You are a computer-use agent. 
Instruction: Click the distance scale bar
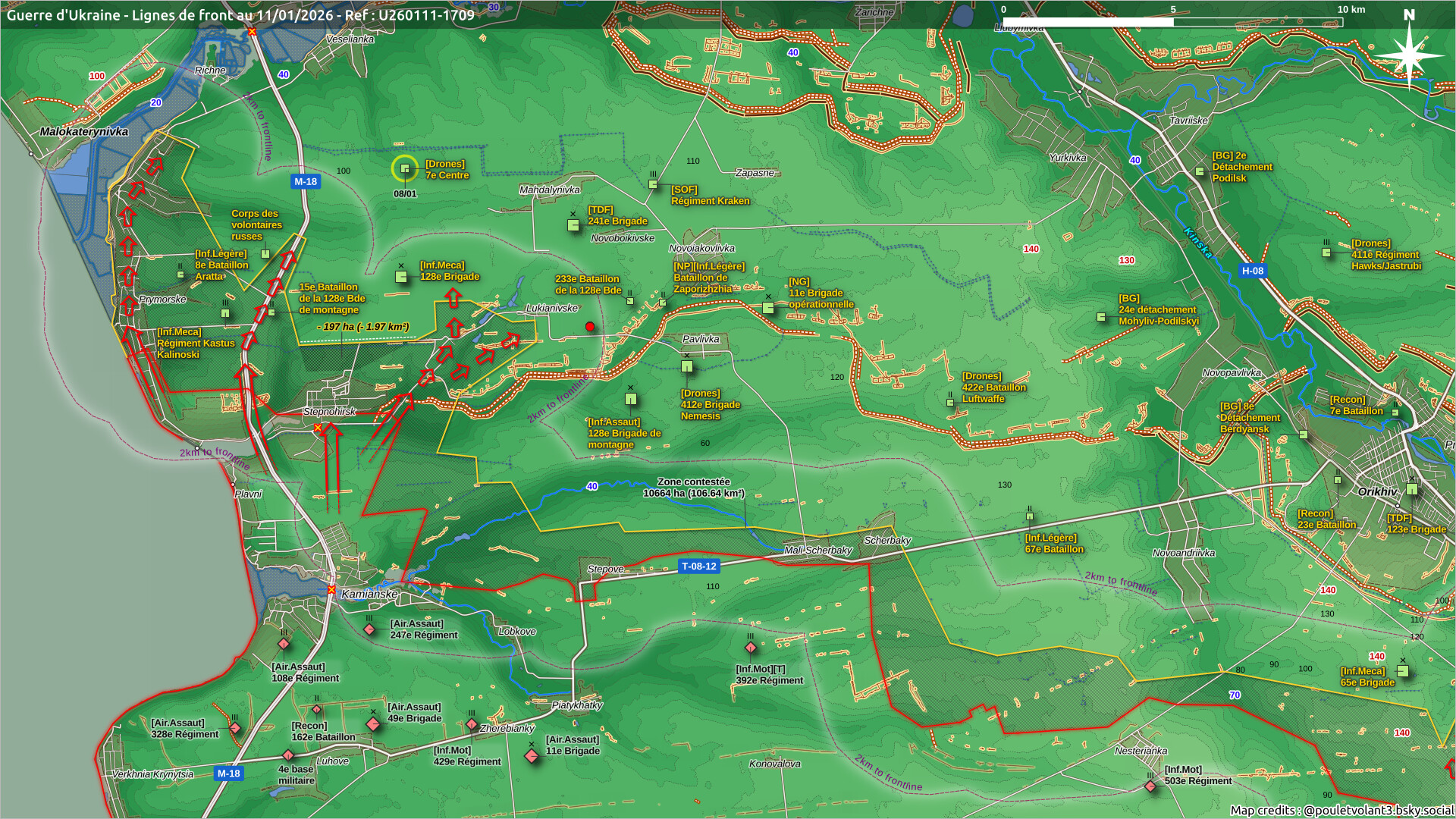click(x=1172, y=22)
